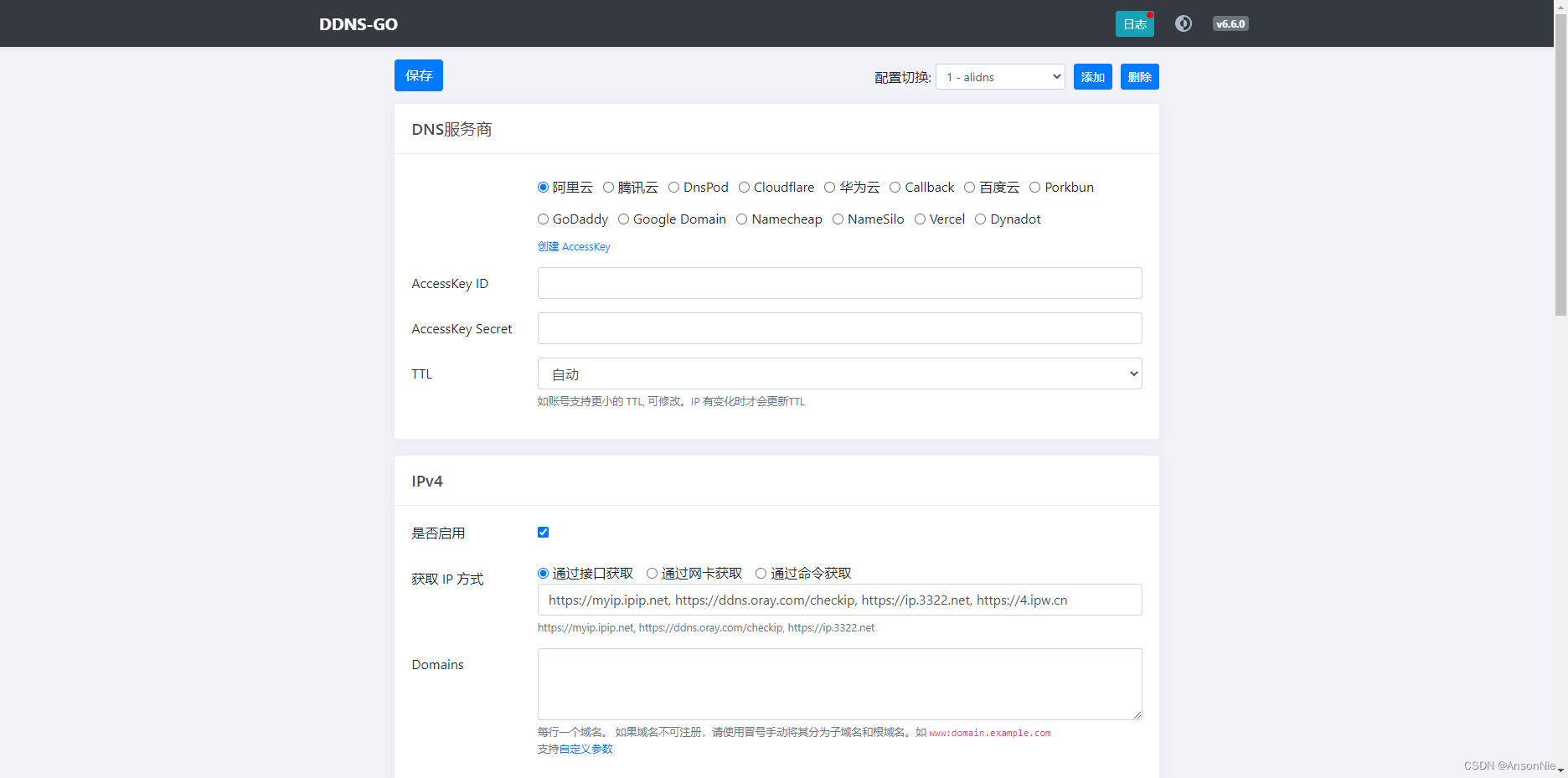Viewport: 1568px width, 778px height.
Task: Click the 保存 save button
Action: (418, 75)
